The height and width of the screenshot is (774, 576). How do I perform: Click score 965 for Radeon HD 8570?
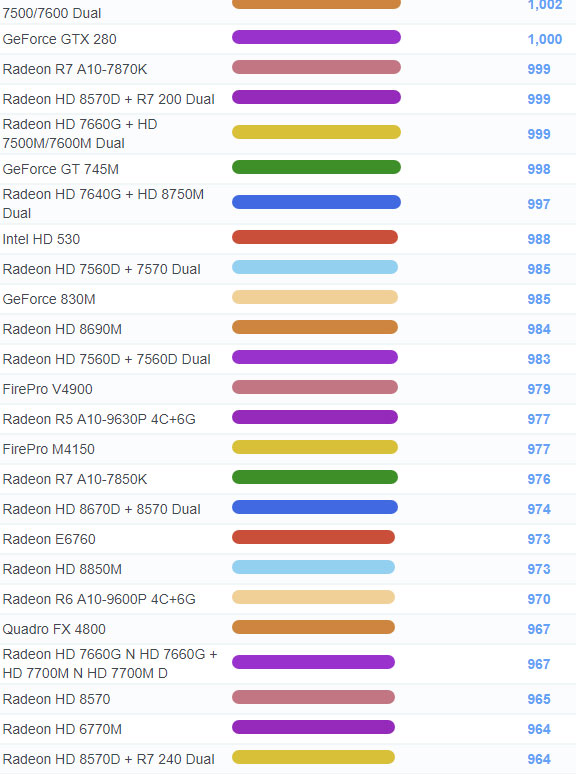(539, 699)
